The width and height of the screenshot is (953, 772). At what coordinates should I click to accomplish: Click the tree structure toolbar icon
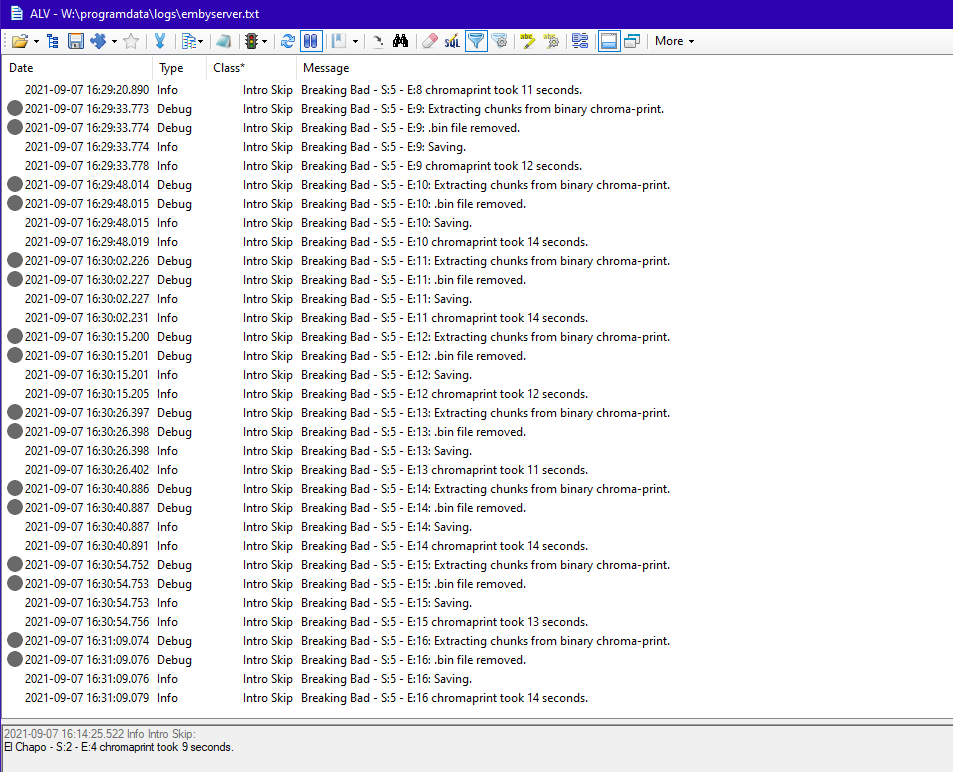pyautogui.click(x=53, y=41)
